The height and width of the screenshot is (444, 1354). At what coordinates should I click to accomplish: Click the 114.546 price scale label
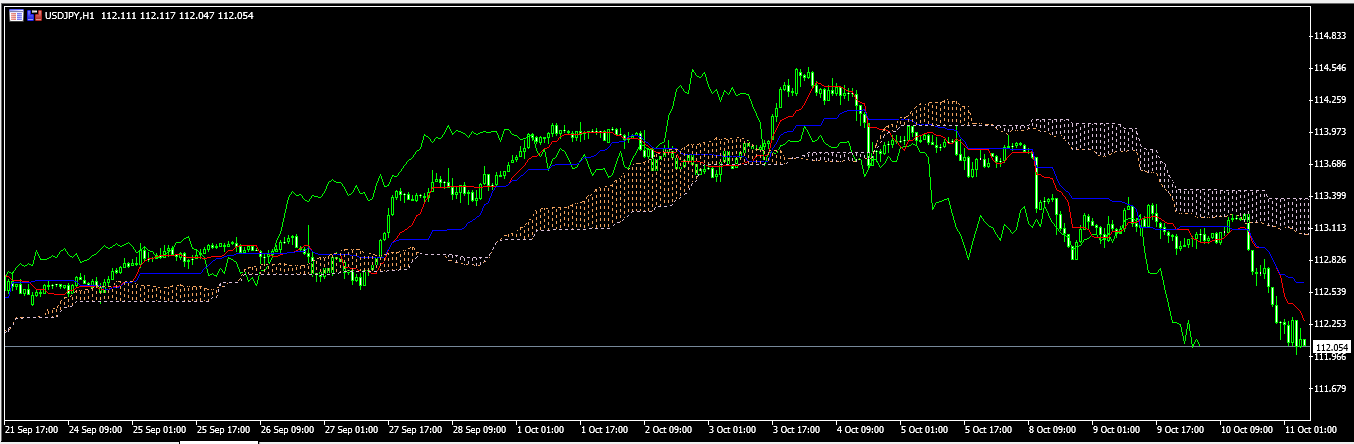click(x=1331, y=68)
